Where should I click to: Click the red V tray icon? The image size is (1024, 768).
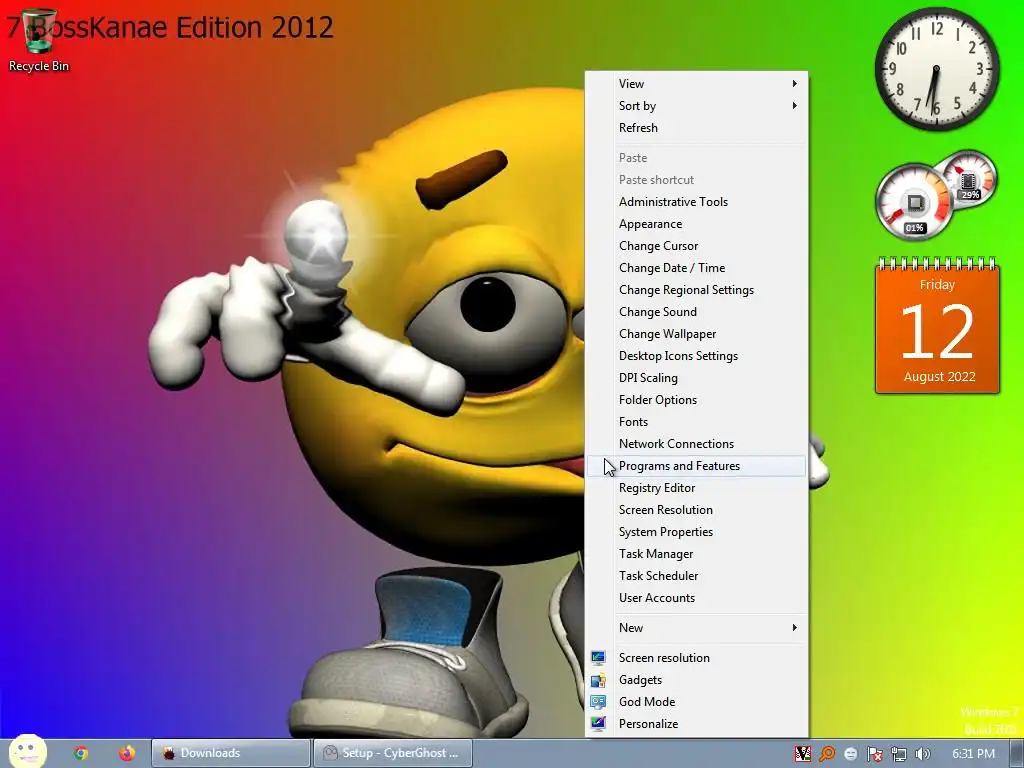(x=803, y=754)
